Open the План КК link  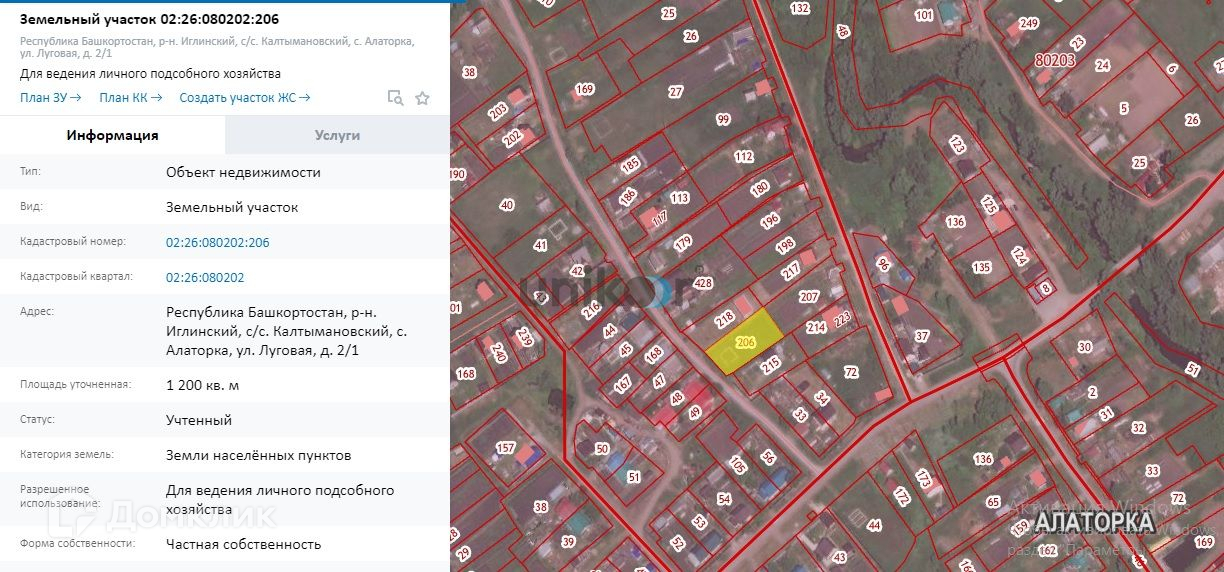click(131, 97)
